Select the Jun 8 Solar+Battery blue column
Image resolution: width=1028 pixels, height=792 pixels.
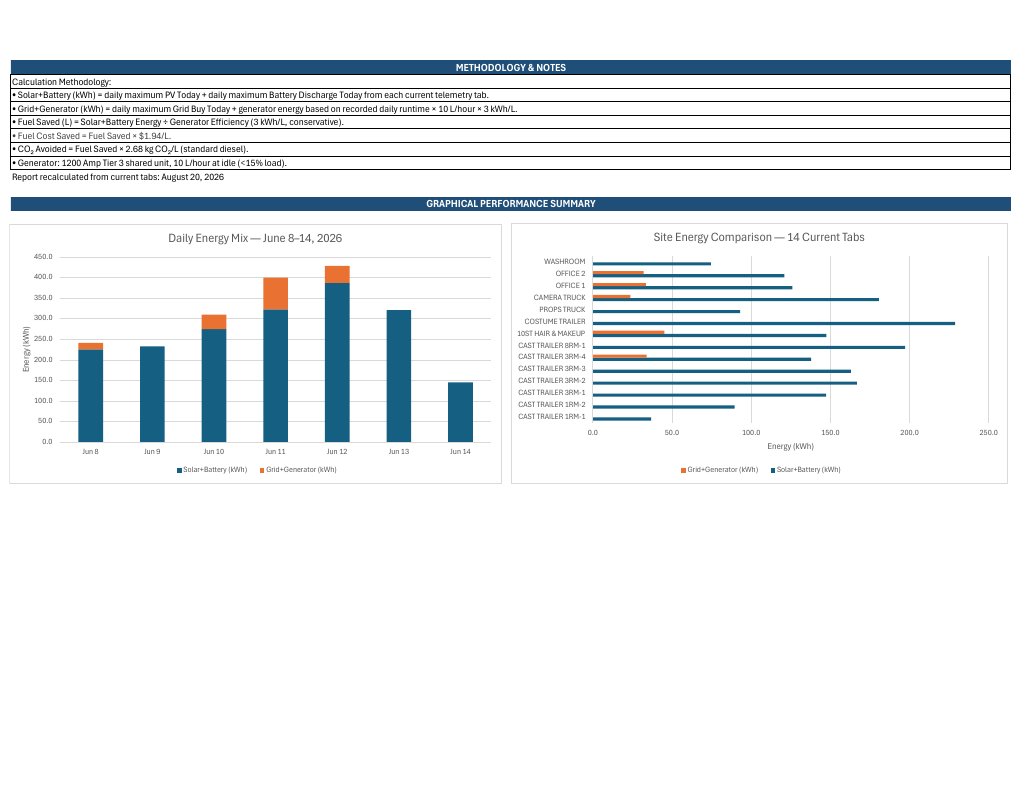tap(90, 396)
